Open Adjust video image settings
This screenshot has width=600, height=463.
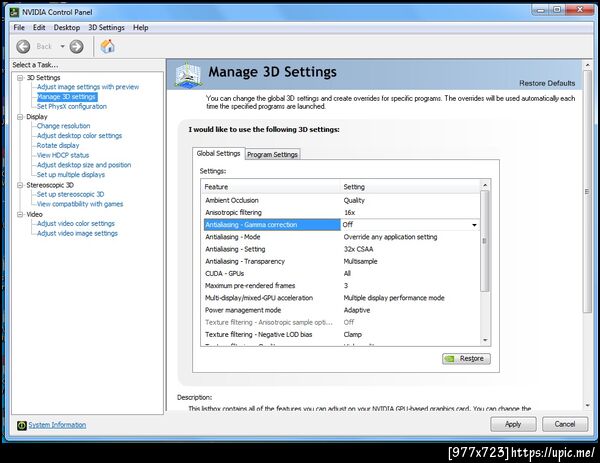[77, 233]
